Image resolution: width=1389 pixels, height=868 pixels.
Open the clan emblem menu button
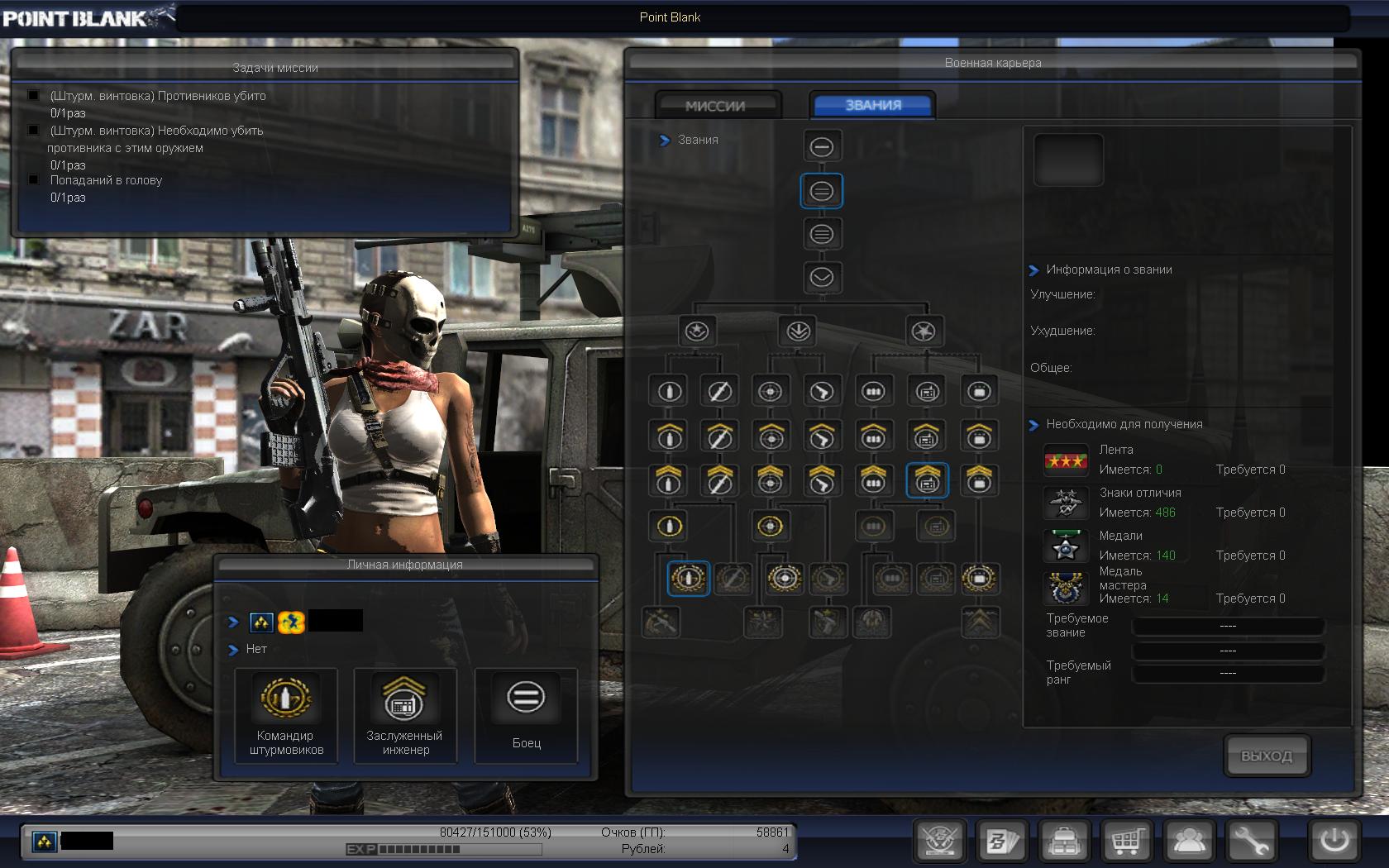click(x=941, y=842)
